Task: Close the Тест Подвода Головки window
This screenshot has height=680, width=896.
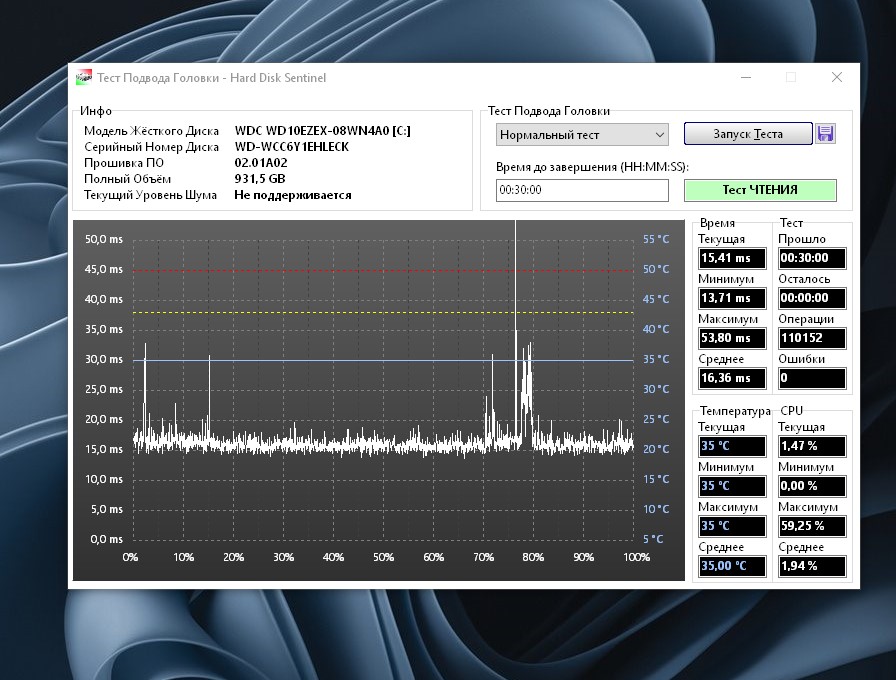Action: pyautogui.click(x=836, y=78)
